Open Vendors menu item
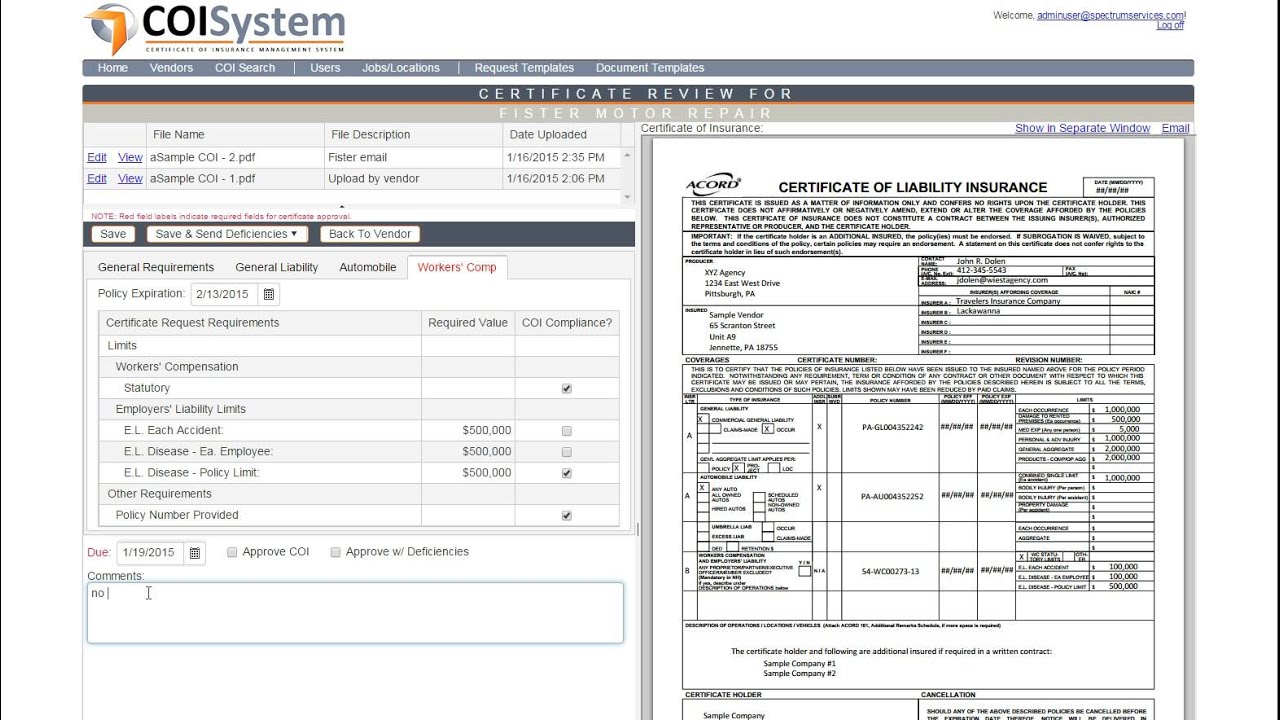The width and height of the screenshot is (1280, 720). pos(171,68)
